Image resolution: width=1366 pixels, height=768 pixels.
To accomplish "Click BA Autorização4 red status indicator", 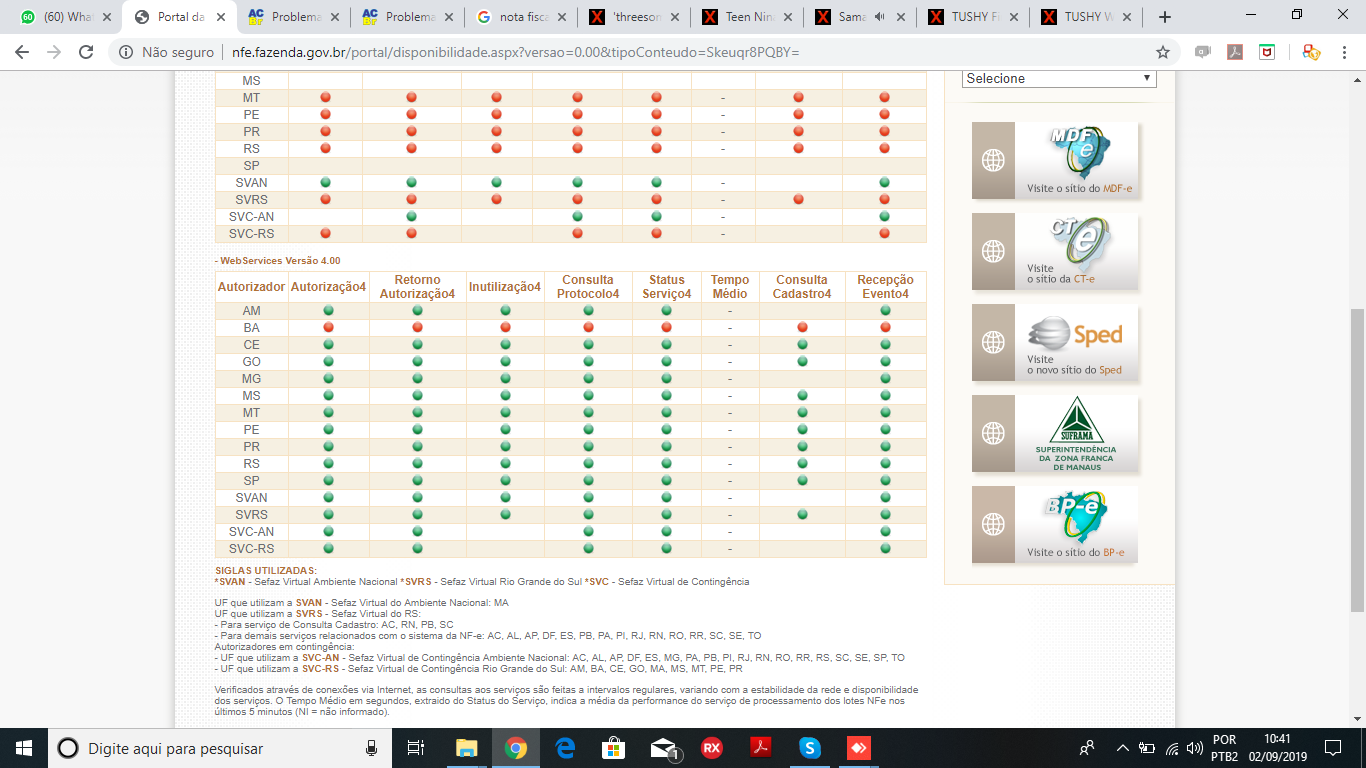I will pyautogui.click(x=328, y=327).
